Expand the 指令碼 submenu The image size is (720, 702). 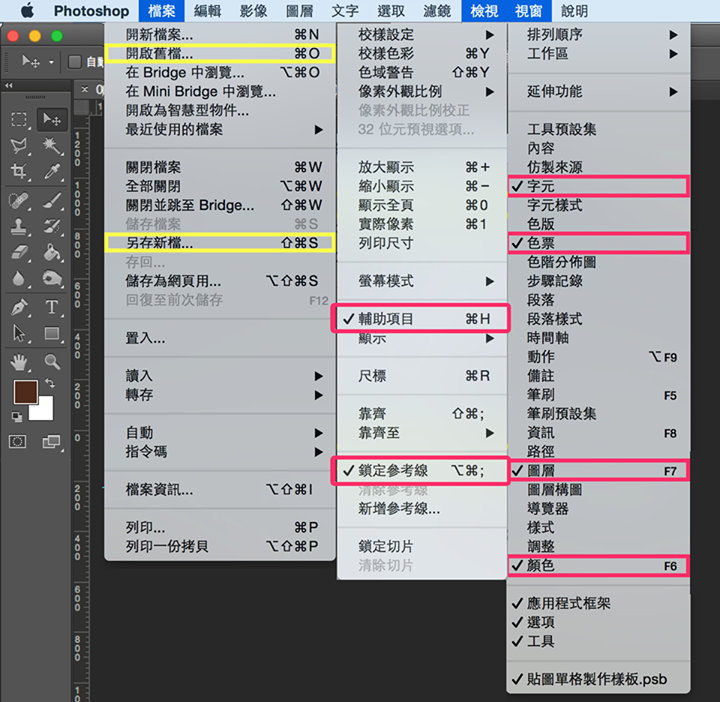click(220, 452)
